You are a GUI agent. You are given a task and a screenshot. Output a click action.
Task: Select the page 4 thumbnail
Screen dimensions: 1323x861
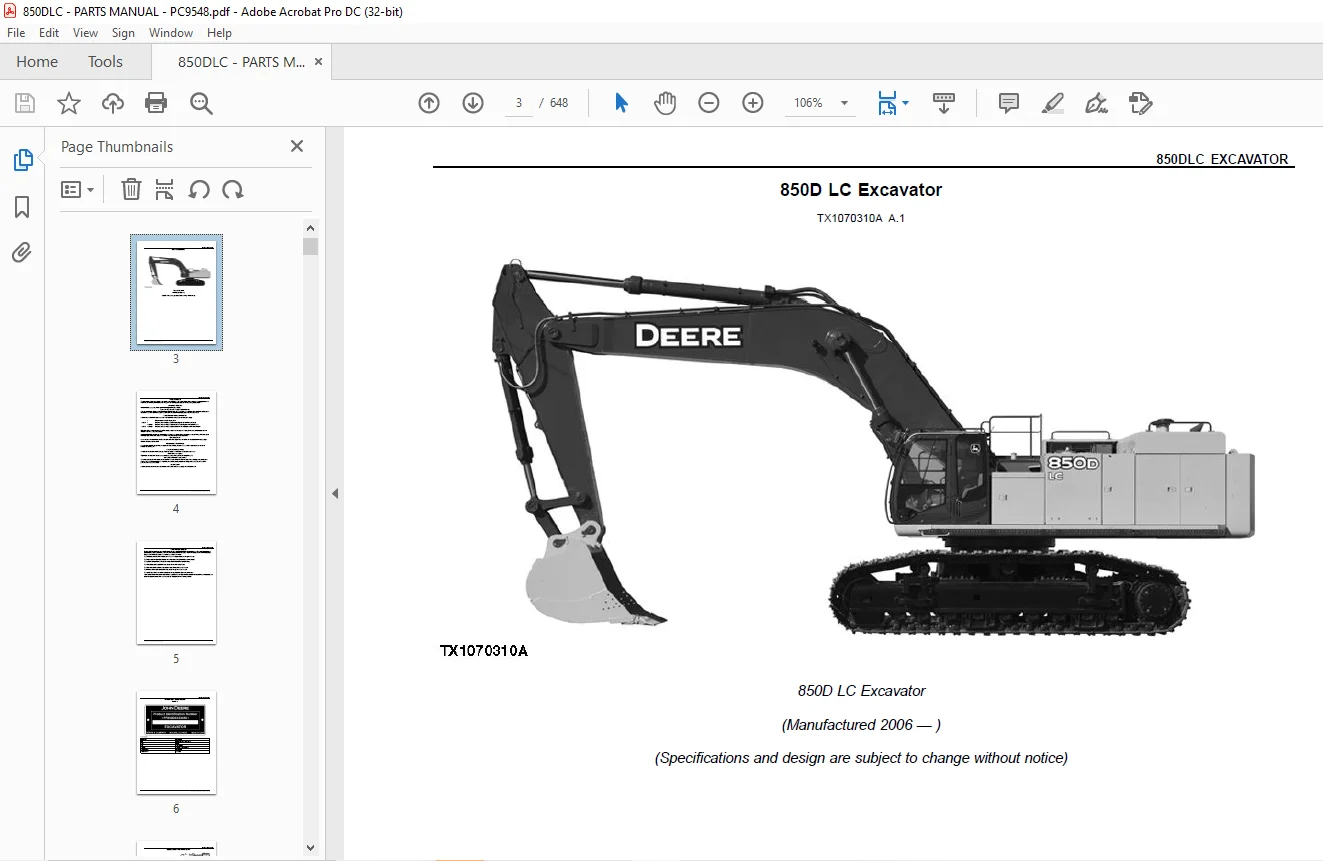[176, 442]
